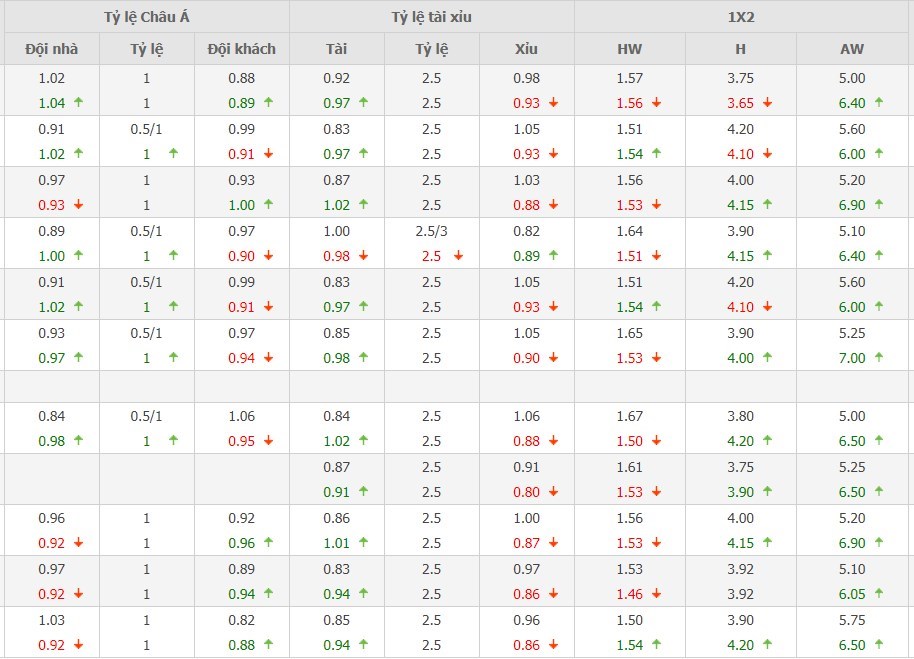Select the Tỷ lệ Châu Á header tab

coord(146,17)
